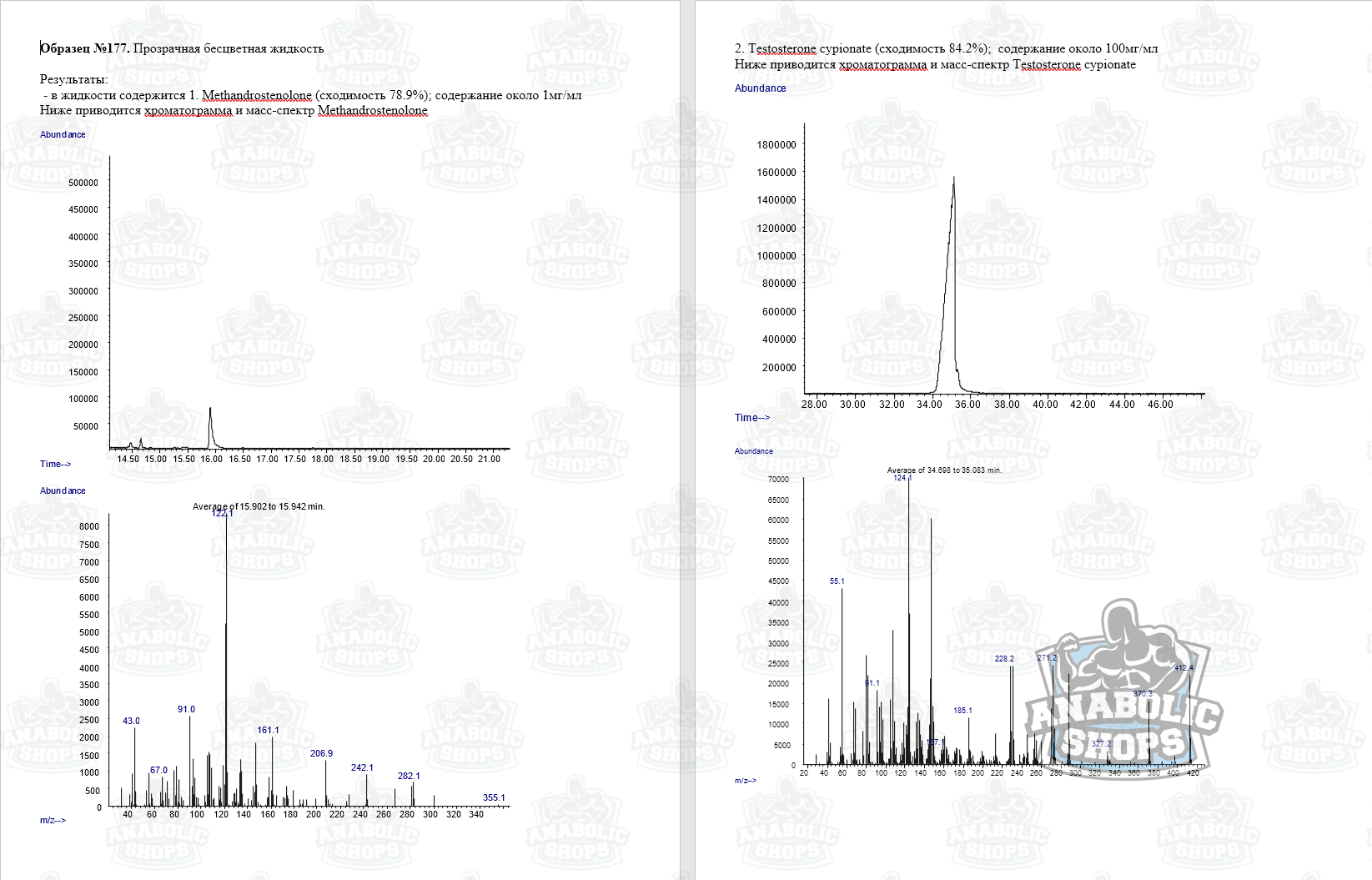Click "Average of 34.698 to 35.083 min." caption
This screenshot has height=880, width=1372.
pos(944,470)
